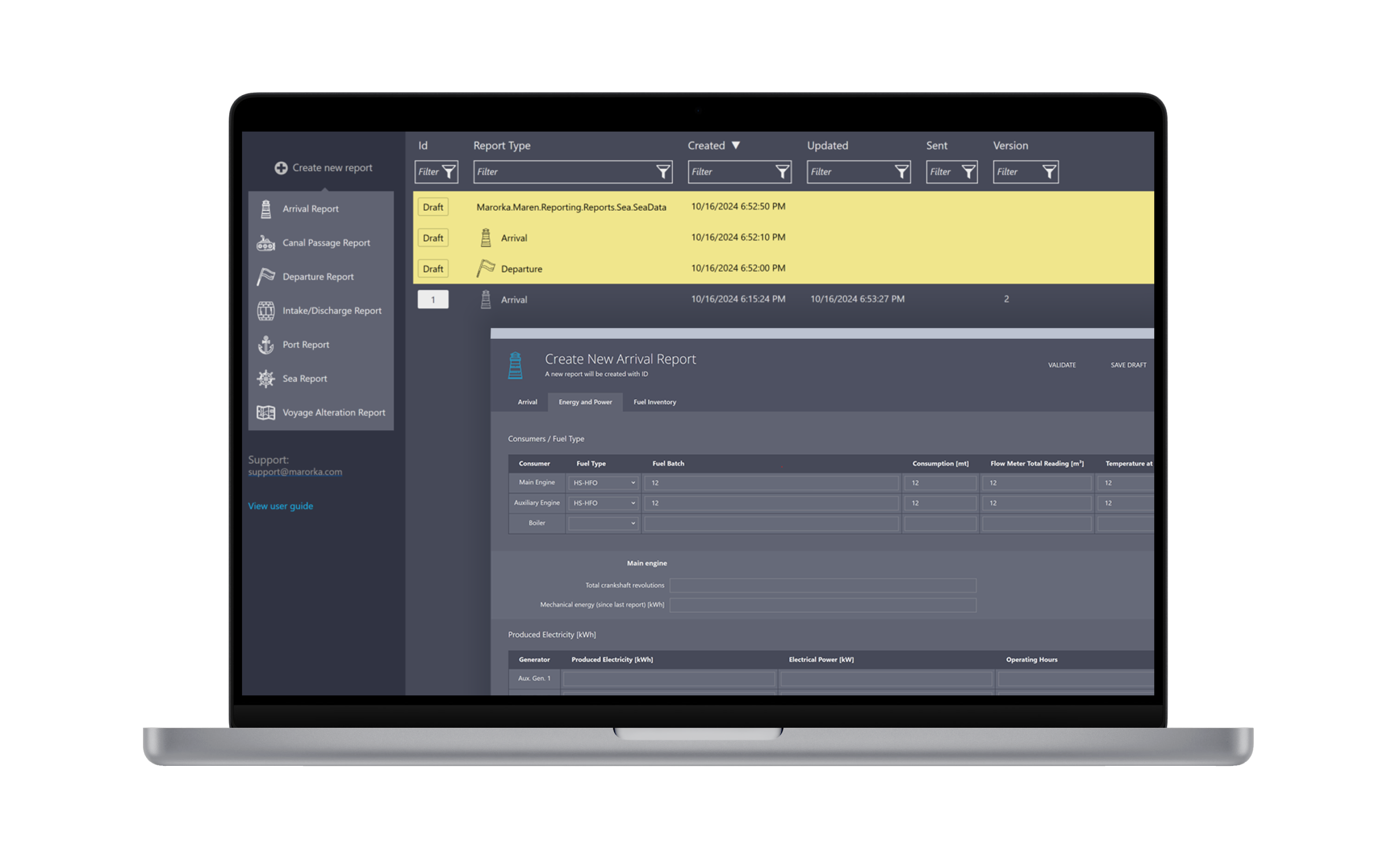This screenshot has height=865, width=1400.
Task: Click the Arrival Report lighthouse icon
Action: pyautogui.click(x=266, y=210)
